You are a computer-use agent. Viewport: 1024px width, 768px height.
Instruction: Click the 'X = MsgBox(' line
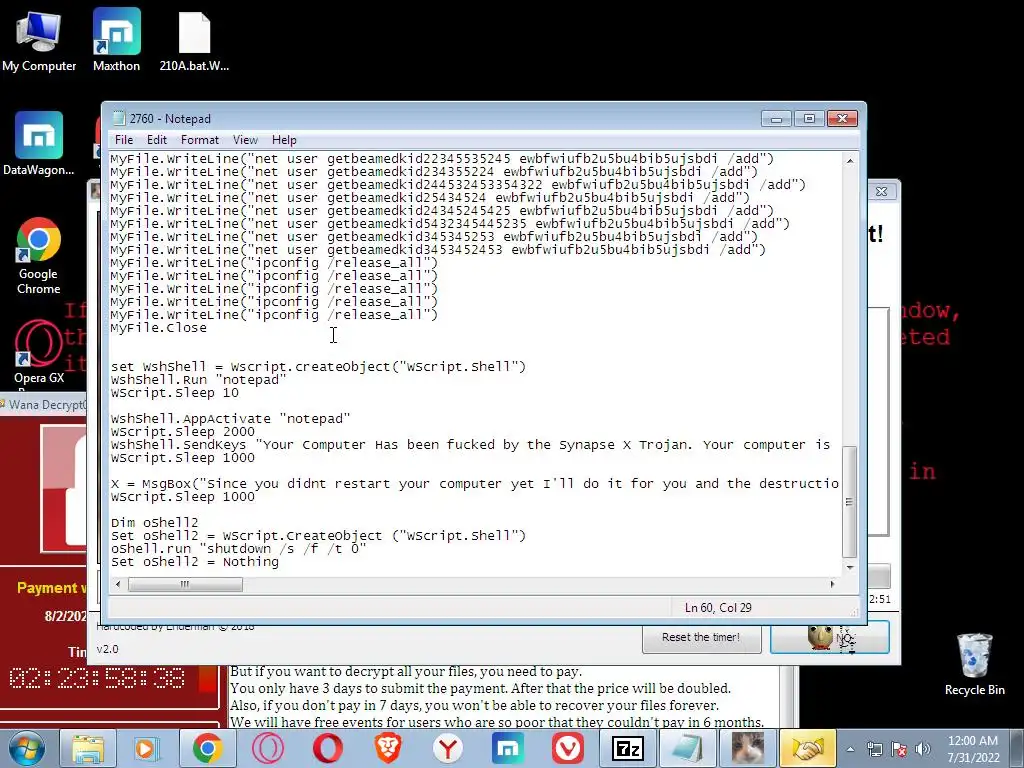click(475, 484)
